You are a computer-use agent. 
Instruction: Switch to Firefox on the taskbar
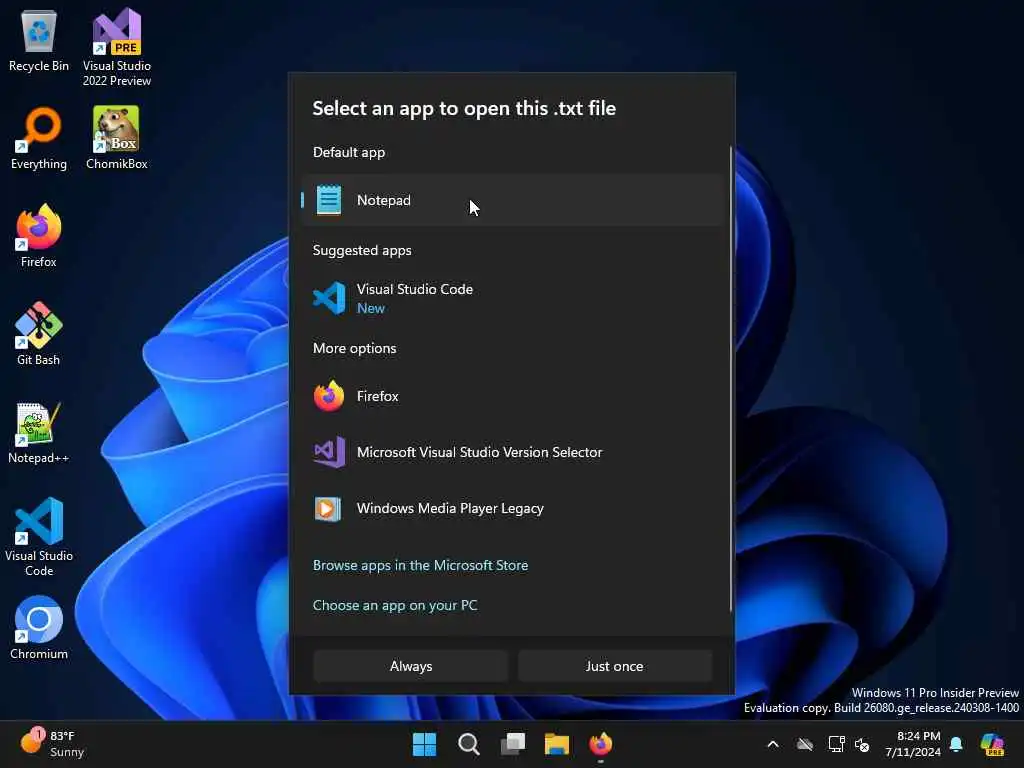click(601, 744)
